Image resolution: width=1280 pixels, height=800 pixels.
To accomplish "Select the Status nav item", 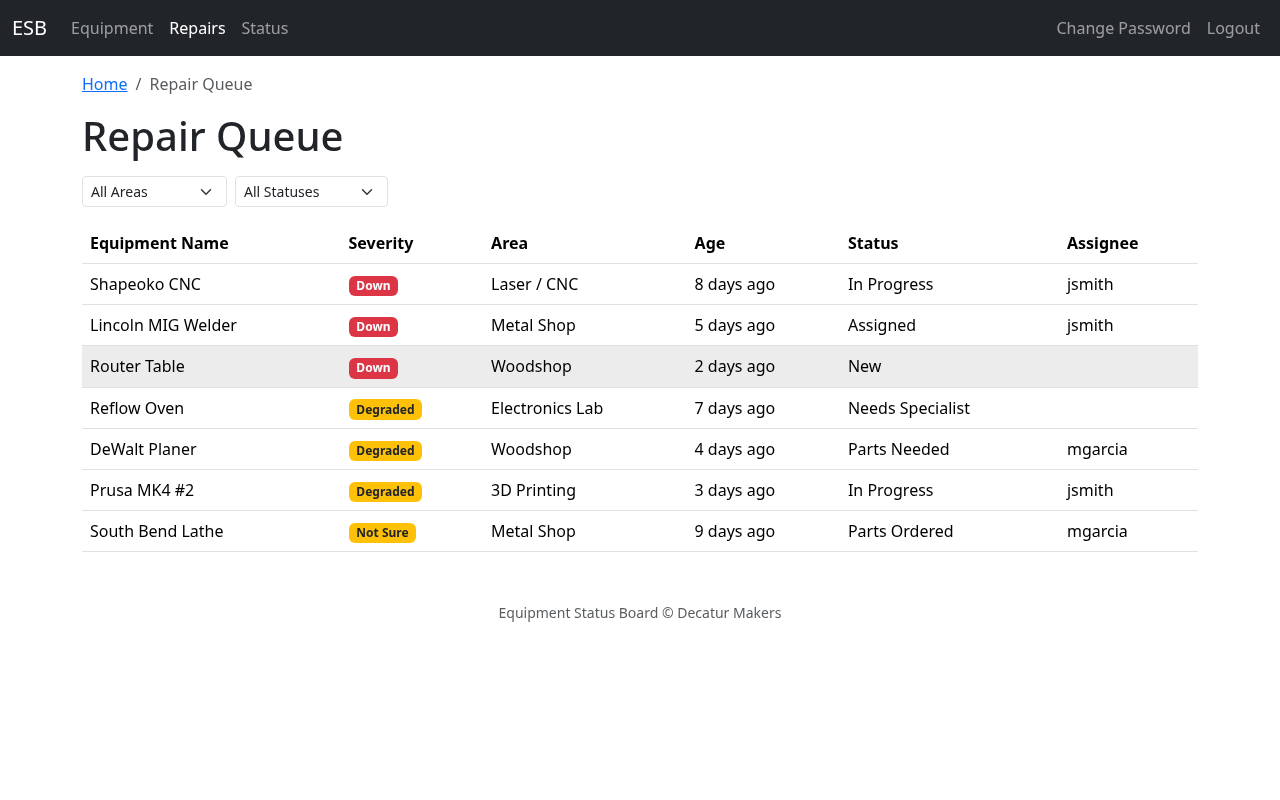I will 264,28.
